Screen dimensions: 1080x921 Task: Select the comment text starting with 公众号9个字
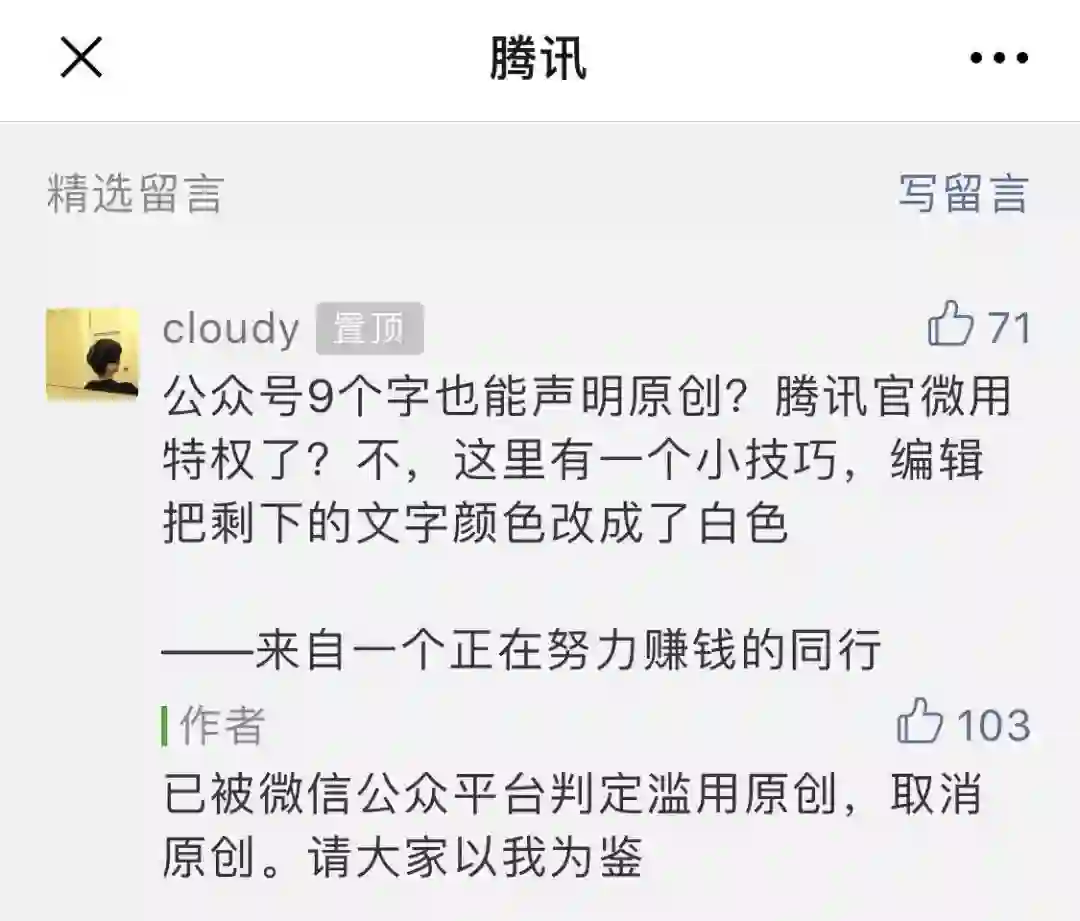pos(587,459)
